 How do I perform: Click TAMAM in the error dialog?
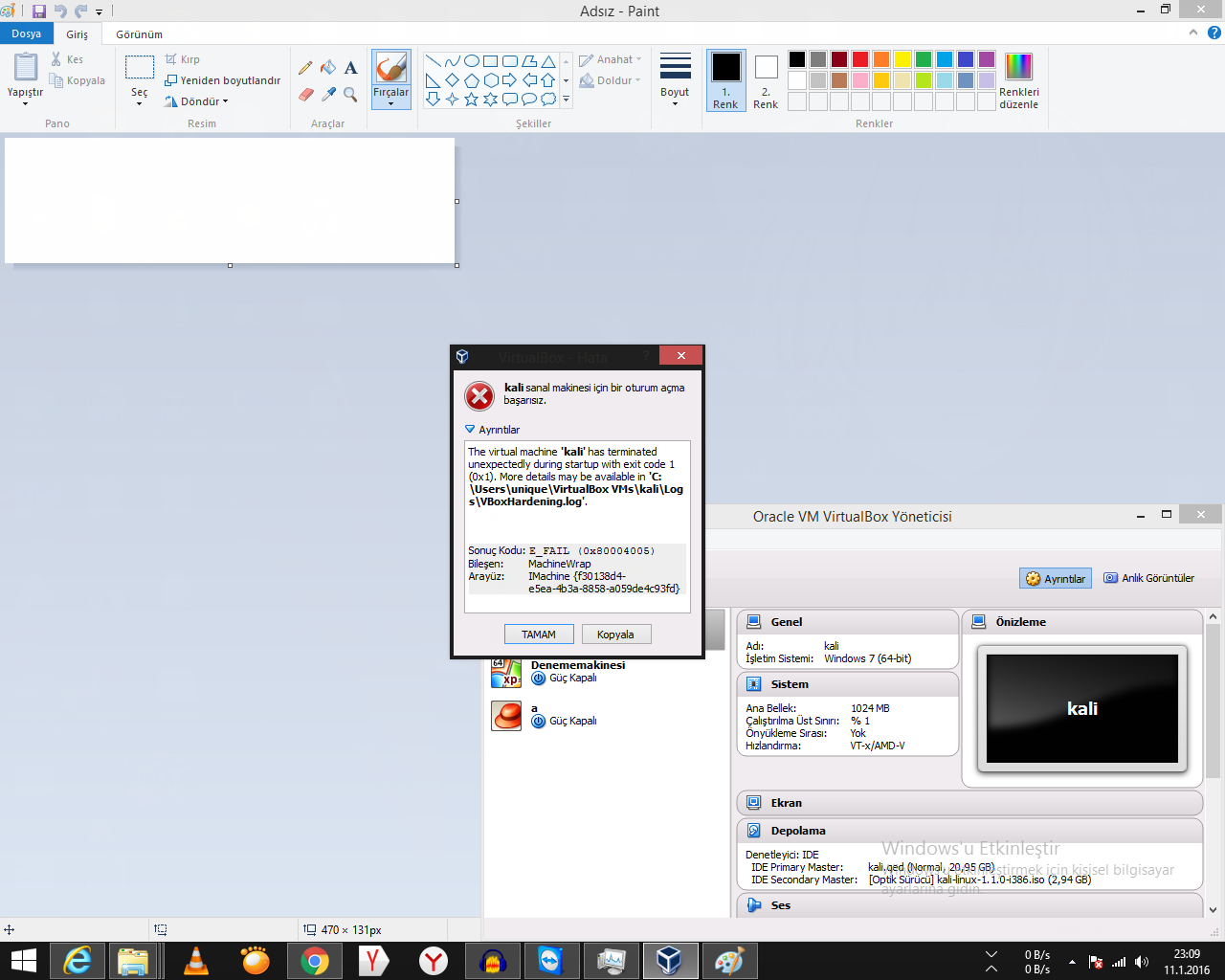539,635
